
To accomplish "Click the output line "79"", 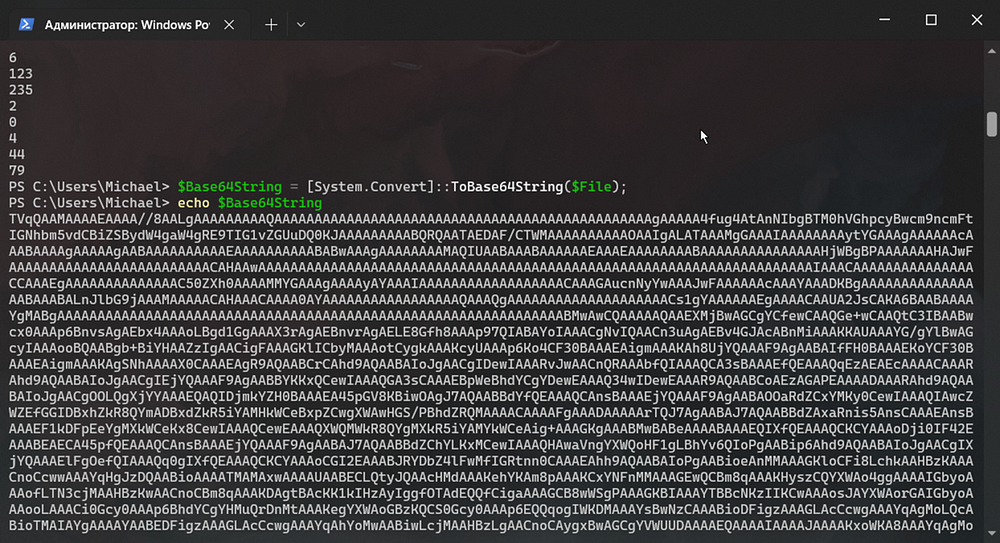I will click(x=17, y=170).
